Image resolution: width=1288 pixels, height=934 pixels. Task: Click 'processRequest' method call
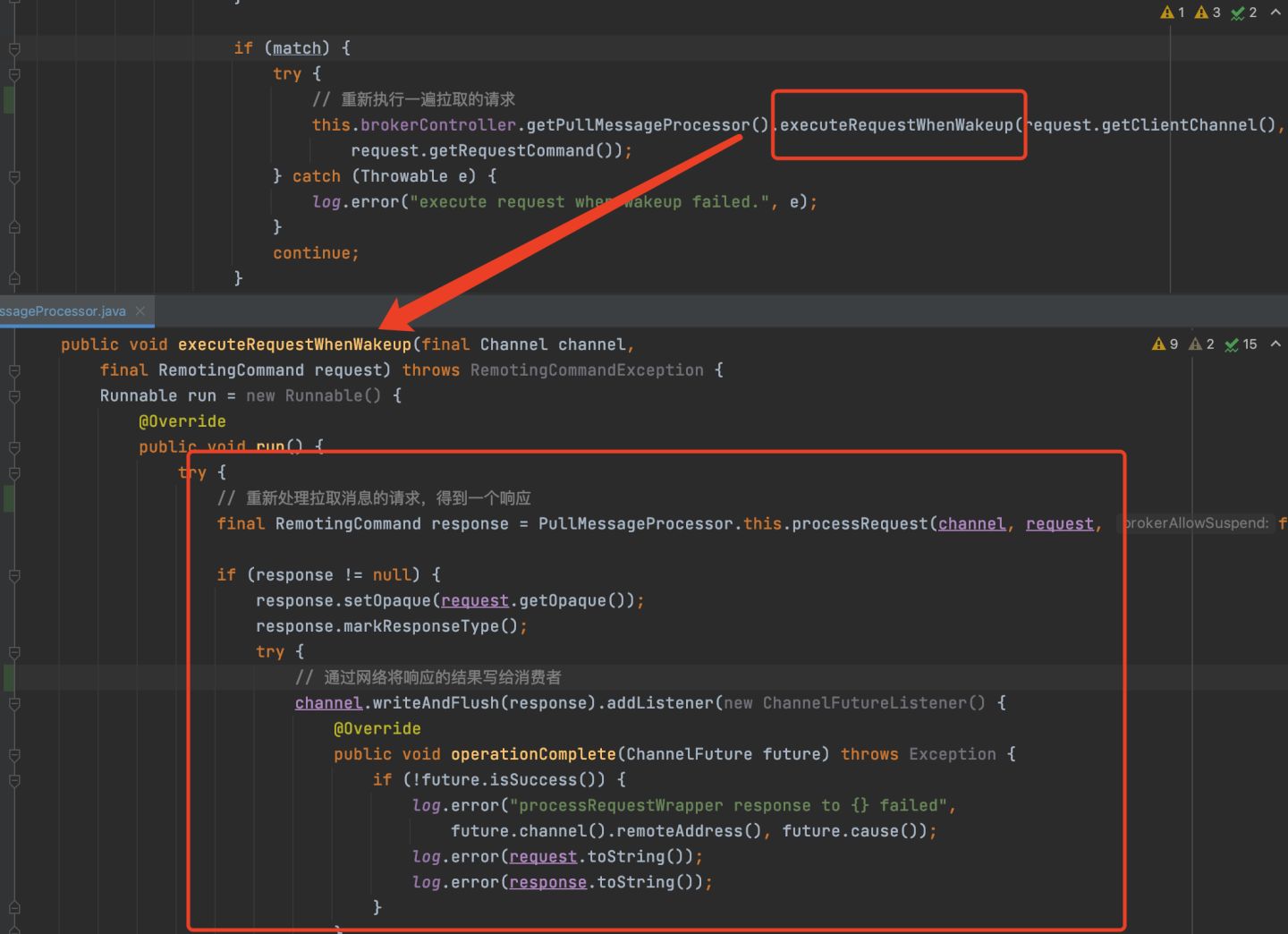pyautogui.click(x=860, y=524)
